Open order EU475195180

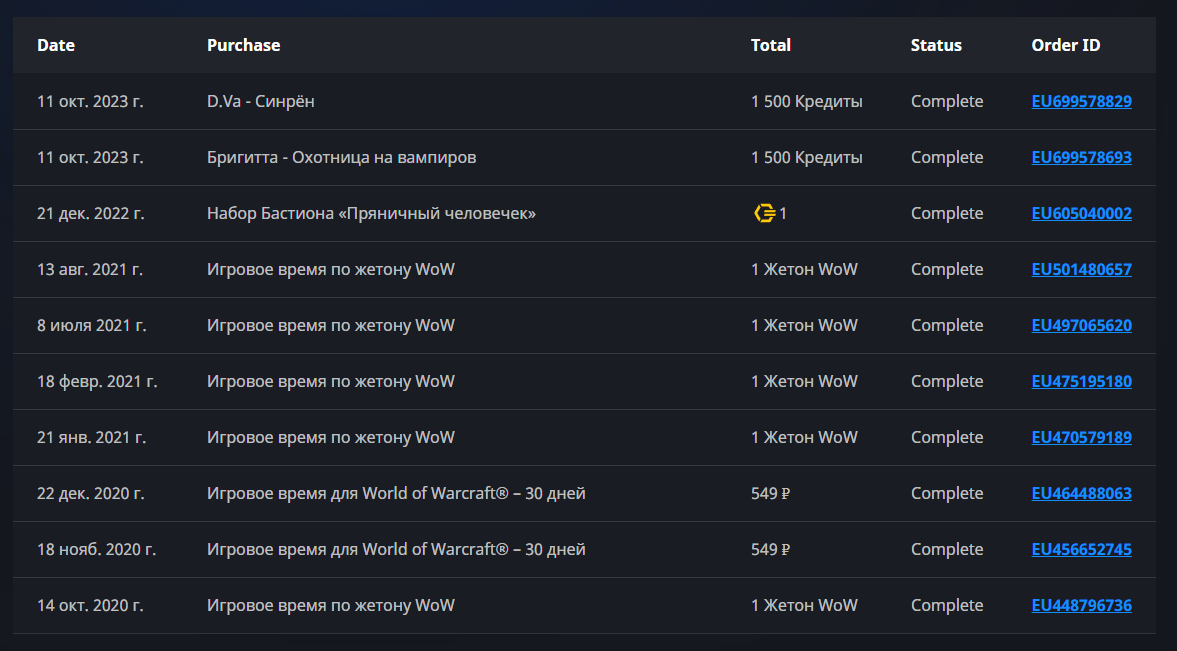tap(1081, 381)
